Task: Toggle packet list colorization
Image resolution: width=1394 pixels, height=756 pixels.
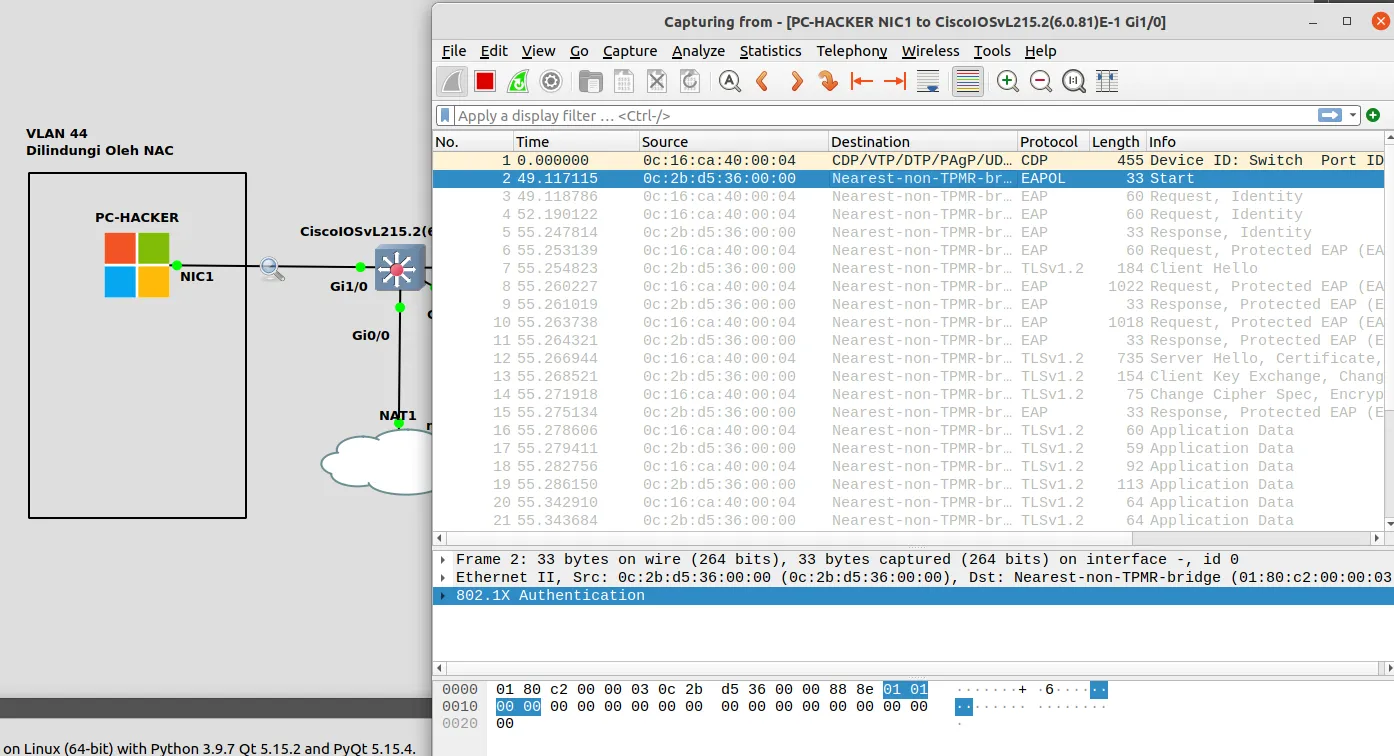Action: point(967,82)
